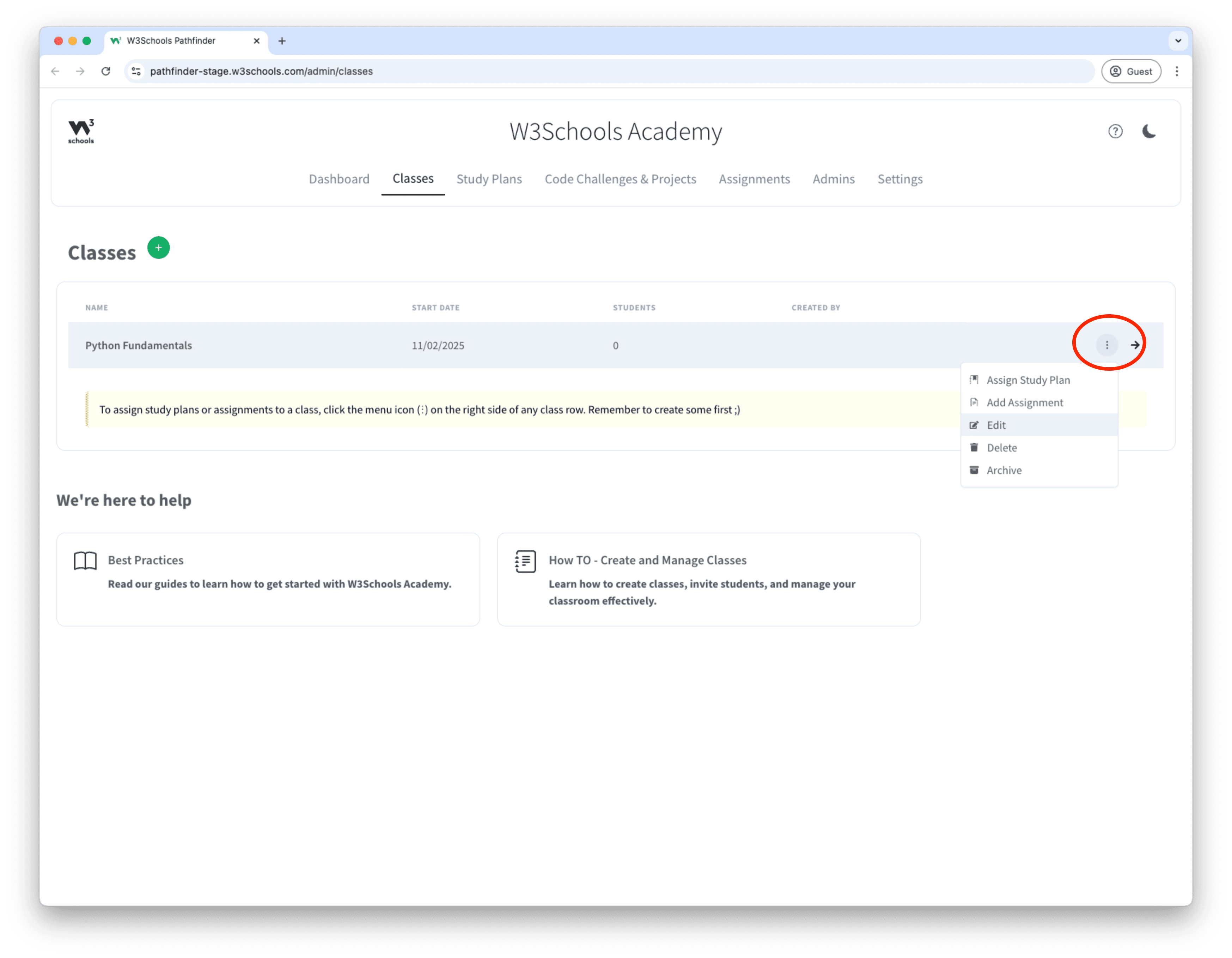The width and height of the screenshot is (1232, 958).
Task: Click the green add class plus button
Action: click(159, 248)
